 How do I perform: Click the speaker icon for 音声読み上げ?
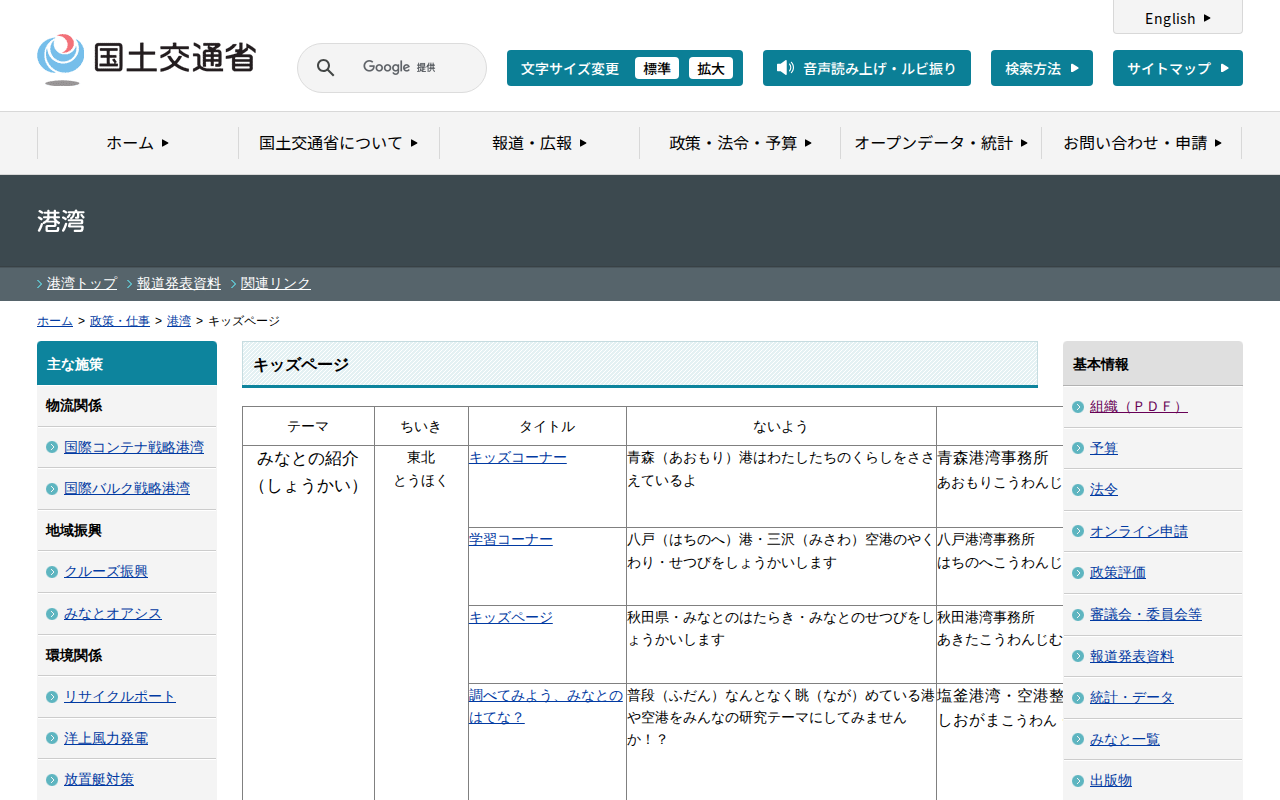tap(785, 68)
